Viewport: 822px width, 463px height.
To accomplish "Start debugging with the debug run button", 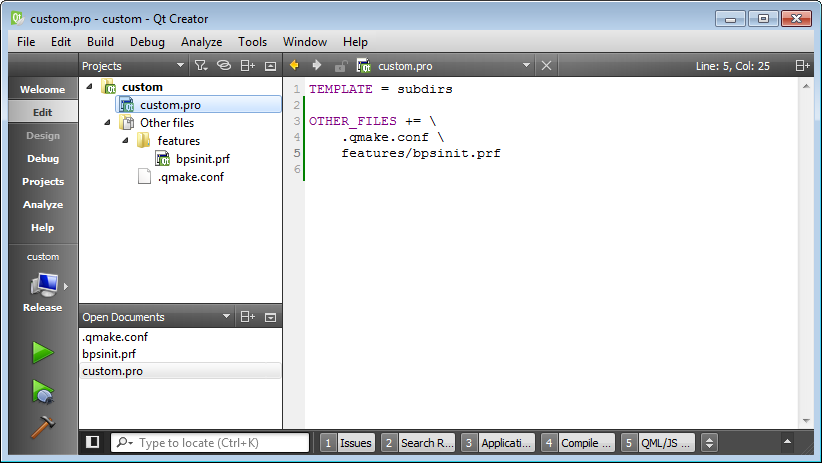I will (x=43, y=392).
